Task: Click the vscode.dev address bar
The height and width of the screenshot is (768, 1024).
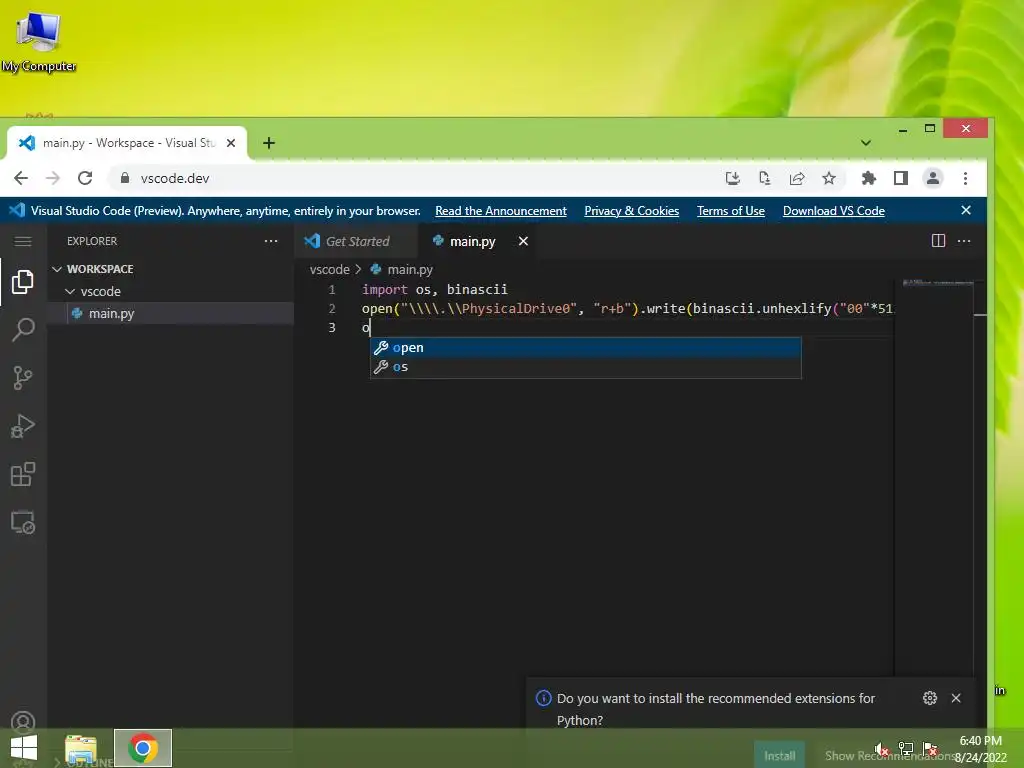Action: point(418,178)
